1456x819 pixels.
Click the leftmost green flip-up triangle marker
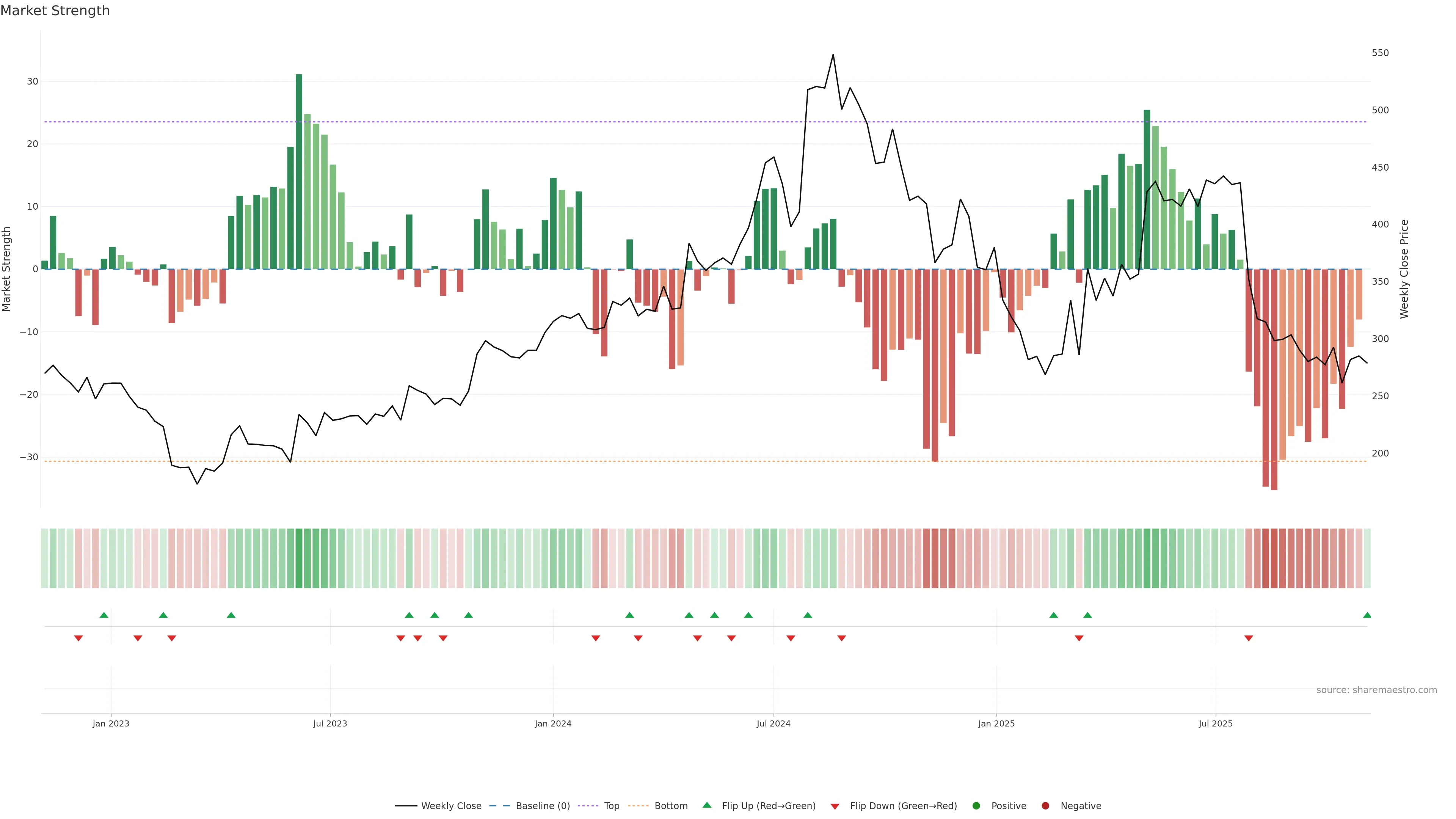pos(104,615)
